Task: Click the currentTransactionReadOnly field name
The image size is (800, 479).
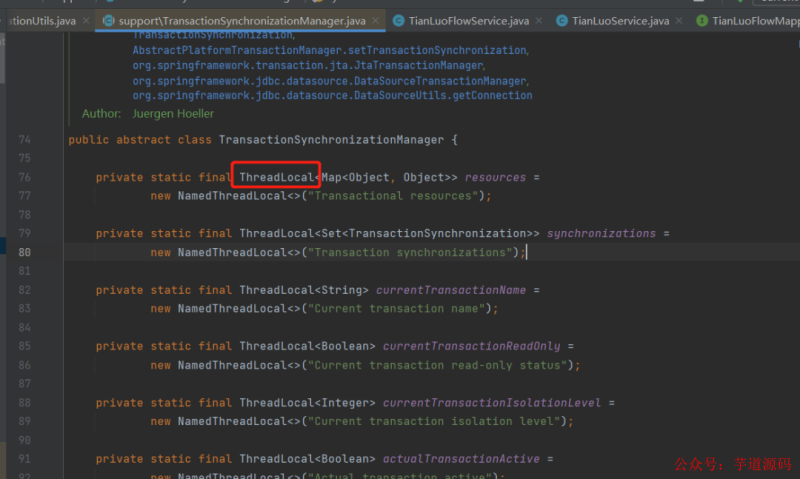Action: [x=471, y=346]
